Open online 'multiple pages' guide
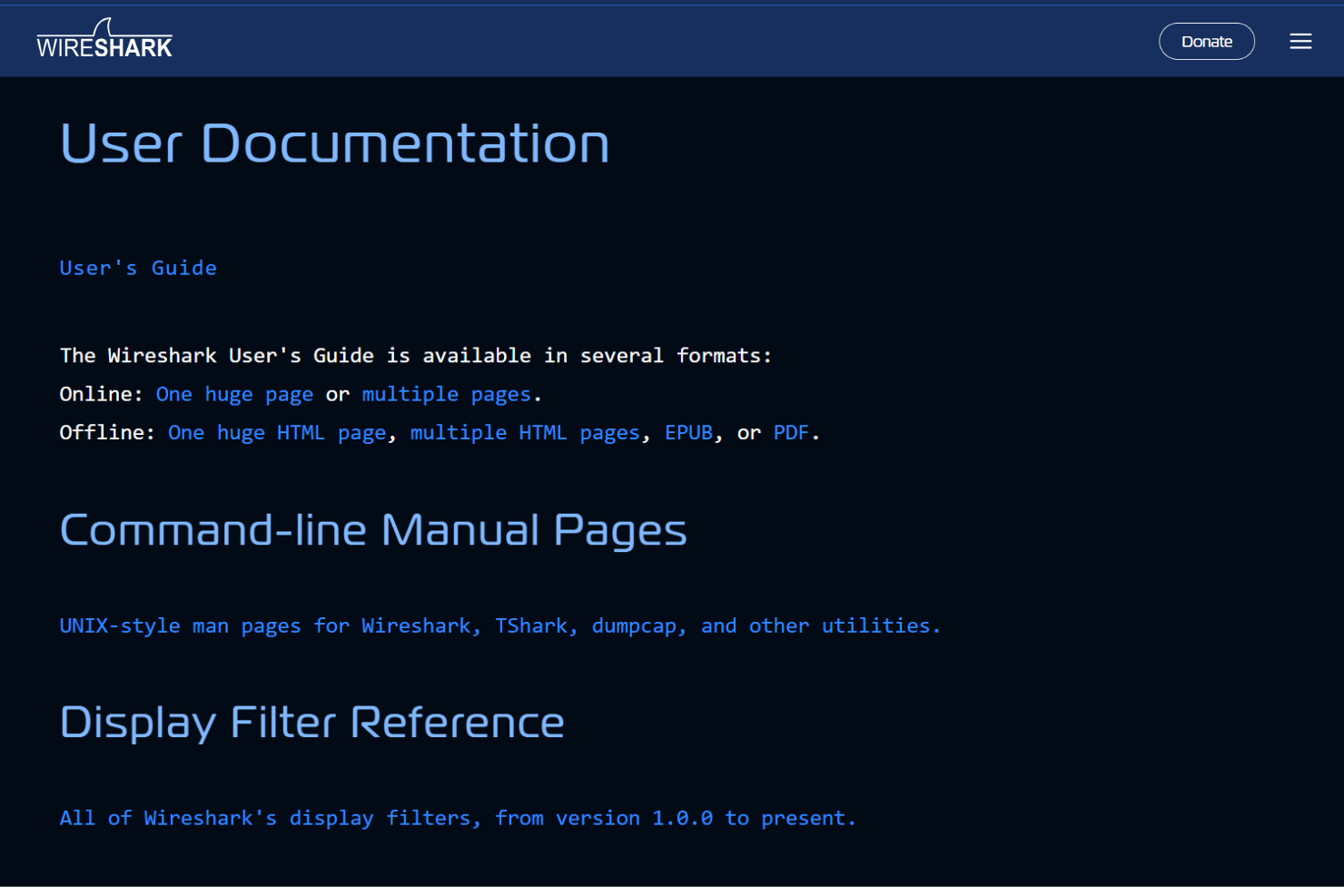The width and height of the screenshot is (1344, 896). [x=447, y=394]
